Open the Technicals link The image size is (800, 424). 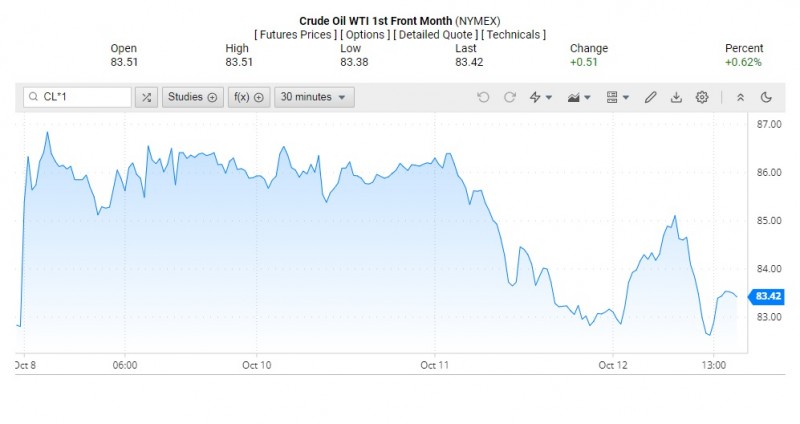point(513,35)
